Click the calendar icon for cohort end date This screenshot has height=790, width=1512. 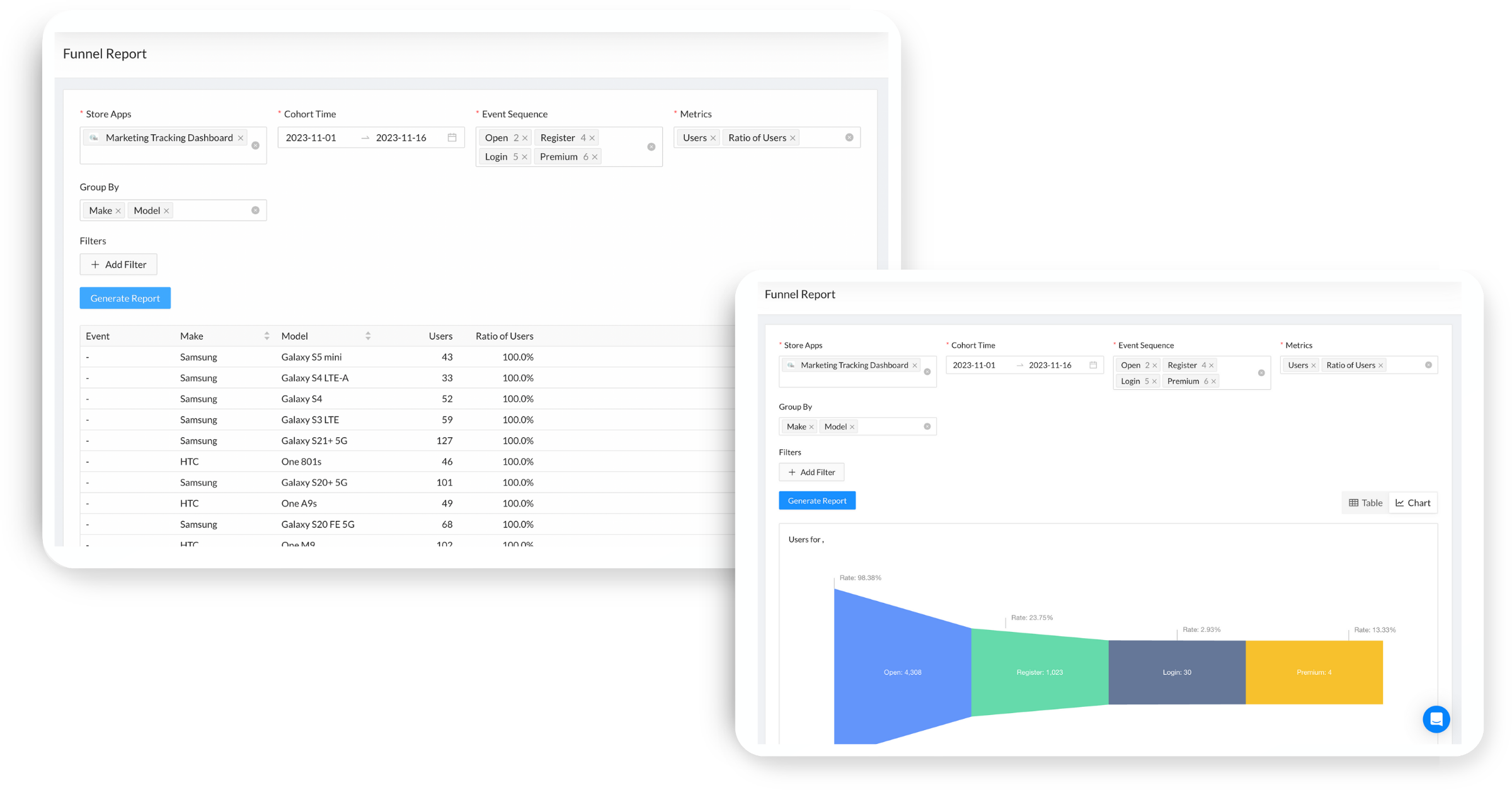[451, 137]
